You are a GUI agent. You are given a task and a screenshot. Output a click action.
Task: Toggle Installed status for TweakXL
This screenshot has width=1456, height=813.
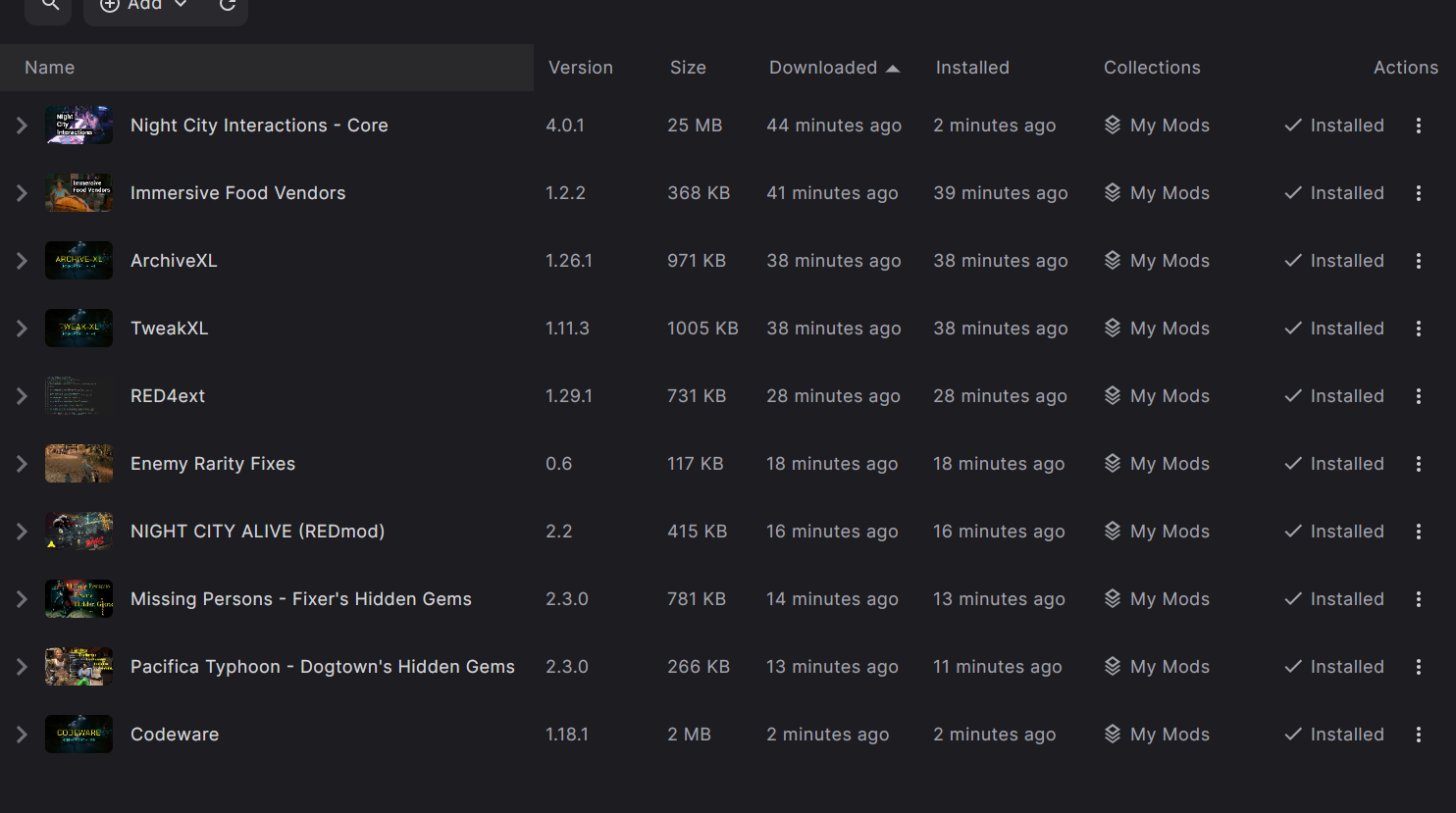tap(1334, 329)
